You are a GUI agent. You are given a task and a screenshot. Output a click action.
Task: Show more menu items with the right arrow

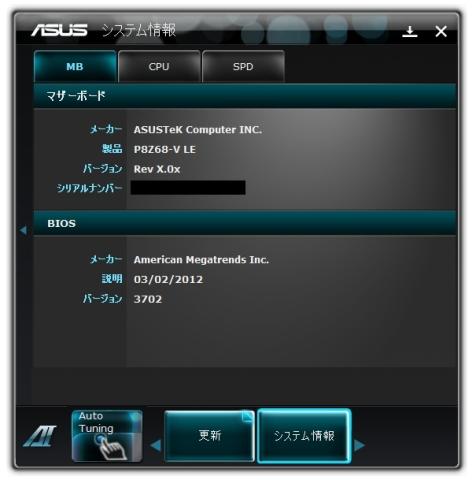359,445
